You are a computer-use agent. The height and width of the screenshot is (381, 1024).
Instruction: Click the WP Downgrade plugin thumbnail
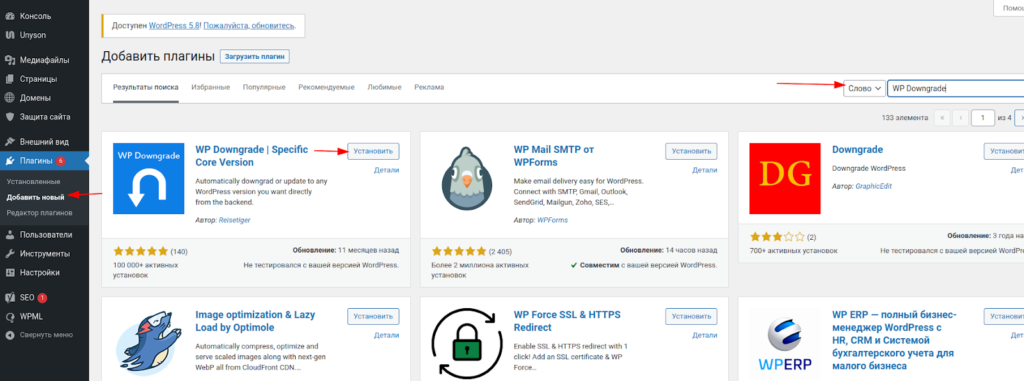tap(149, 178)
